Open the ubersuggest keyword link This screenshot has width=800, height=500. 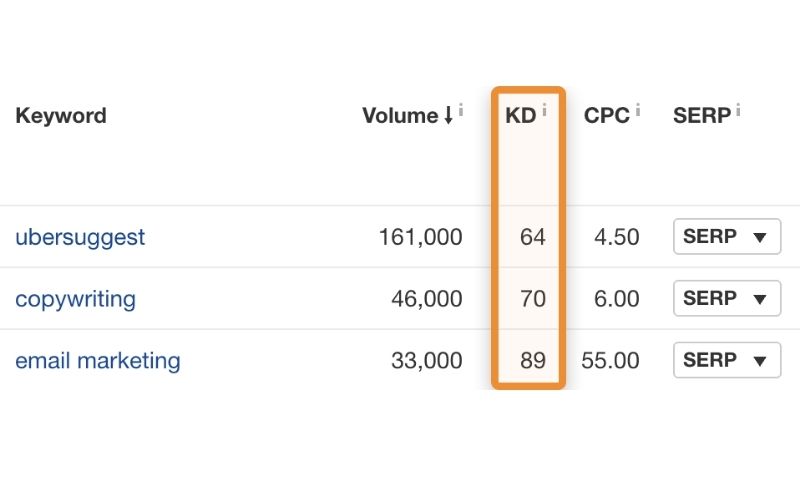coord(80,238)
